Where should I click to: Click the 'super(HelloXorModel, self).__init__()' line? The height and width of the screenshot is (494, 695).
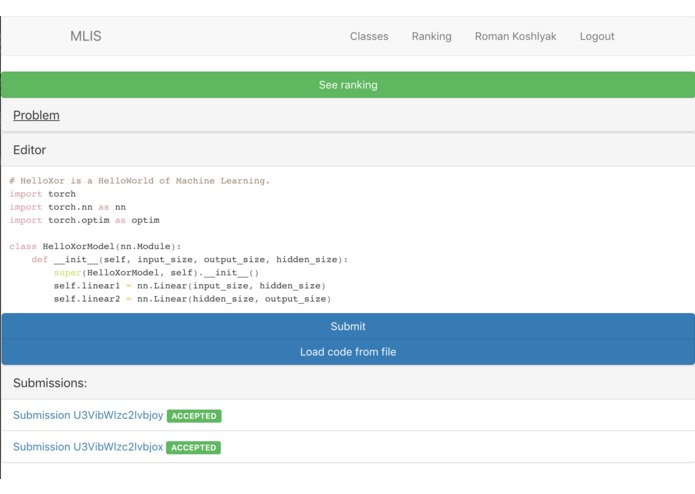click(156, 272)
